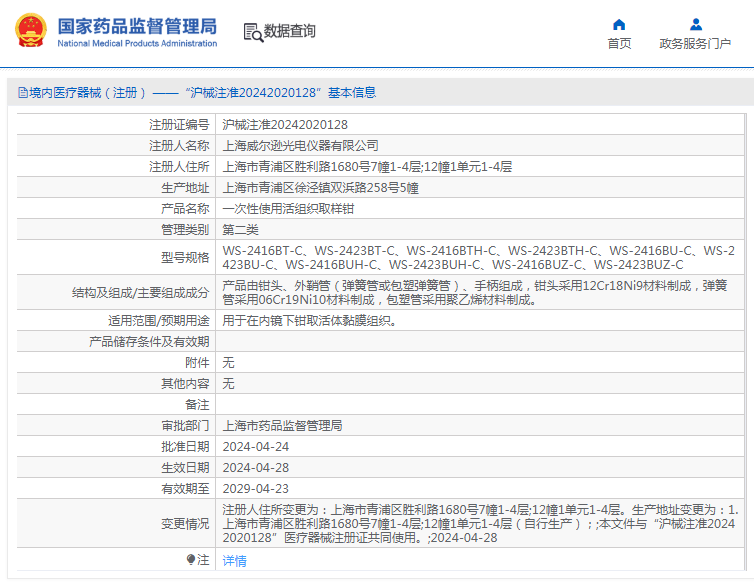Viewport: 754px width, 584px height.
Task: Click the 生产地址 row label
Action: pyautogui.click(x=185, y=188)
